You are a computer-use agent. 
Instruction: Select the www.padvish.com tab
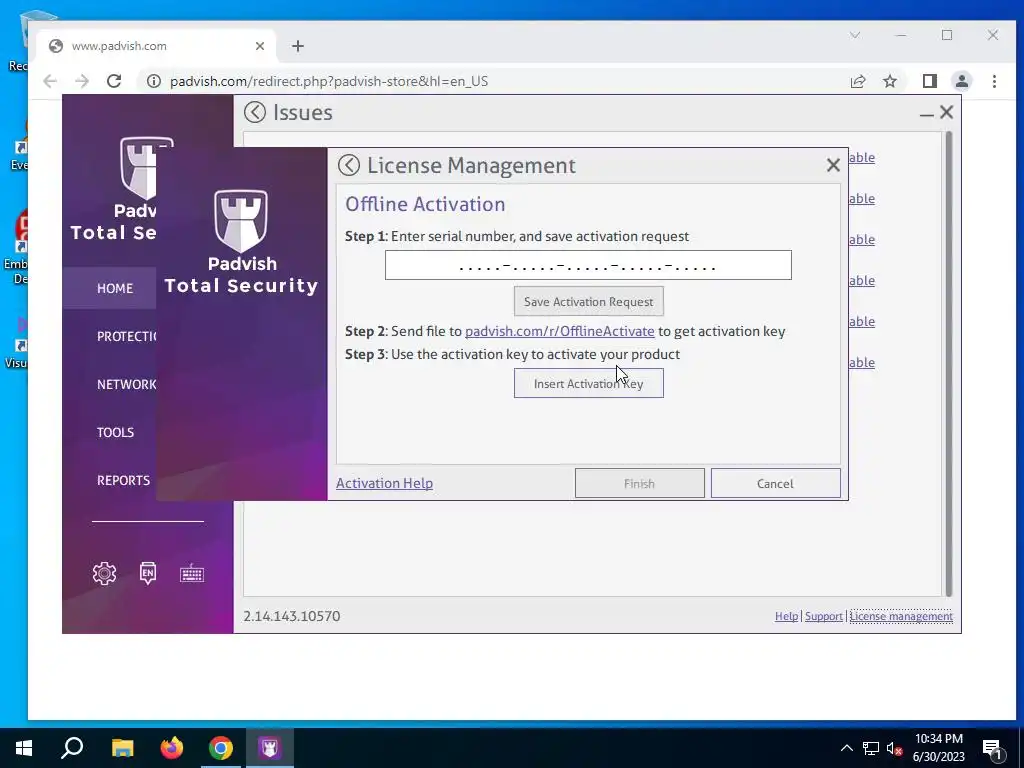tap(157, 46)
